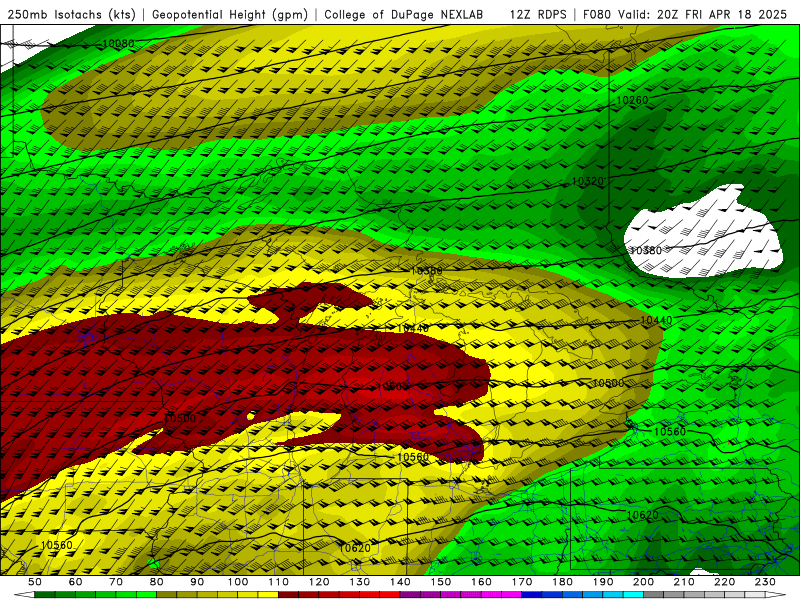
Task: Click the color scale label 140
Action: coord(400,582)
